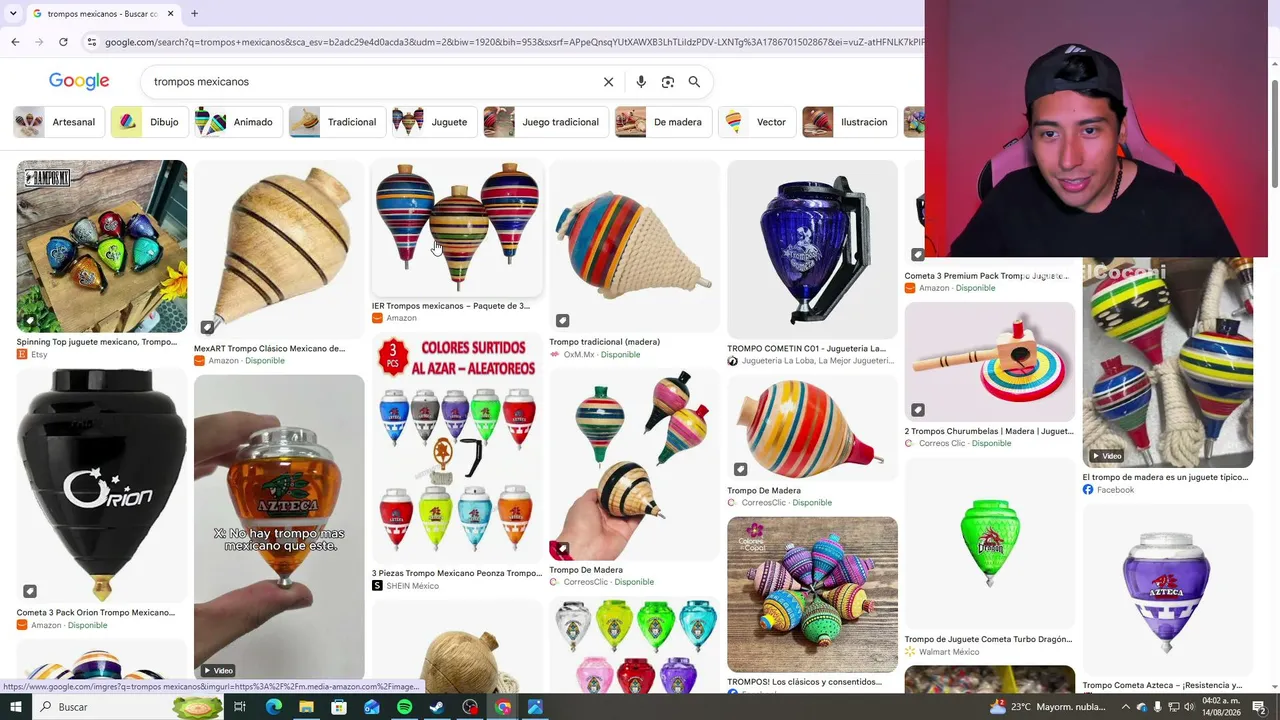Open the microphone tray icon
Viewport: 1280px width, 720px height.
pos(1157,707)
